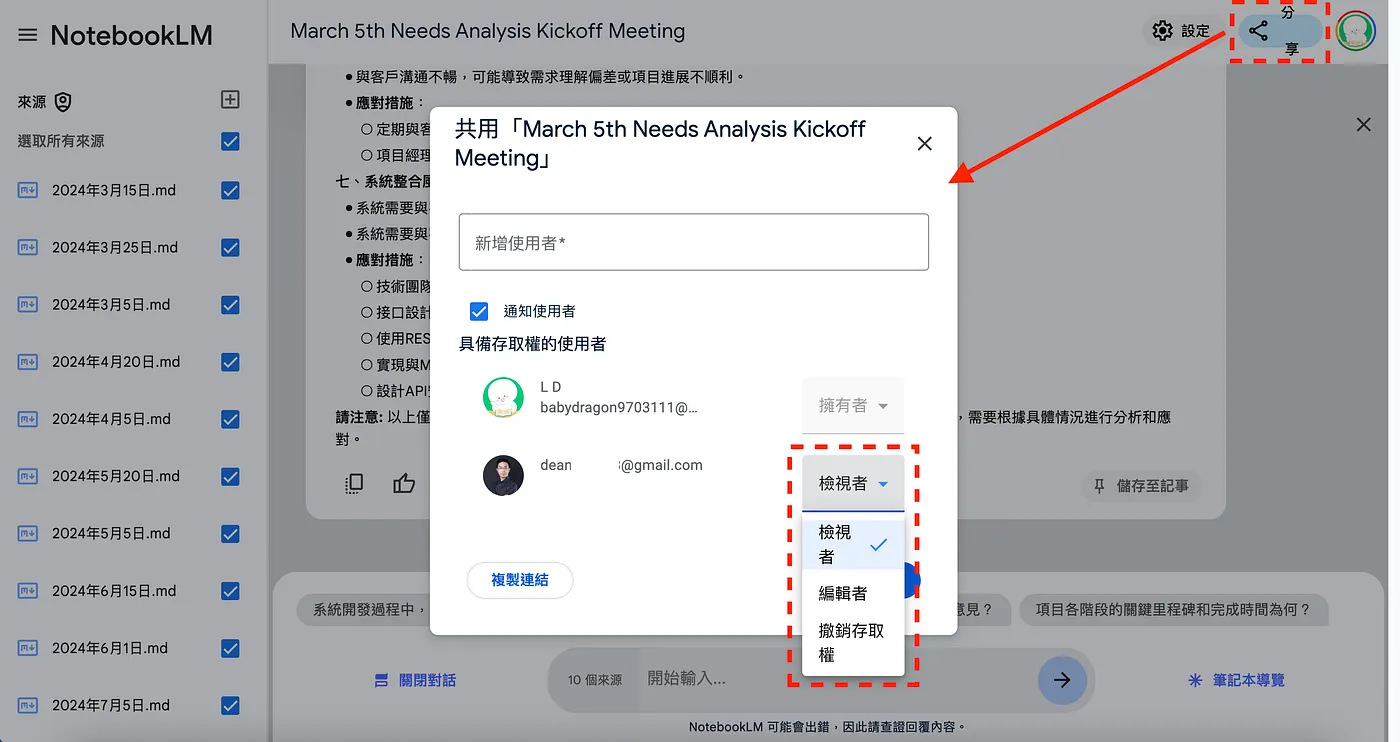Click the send arrow button
The width and height of the screenshot is (1400, 742).
1062,680
